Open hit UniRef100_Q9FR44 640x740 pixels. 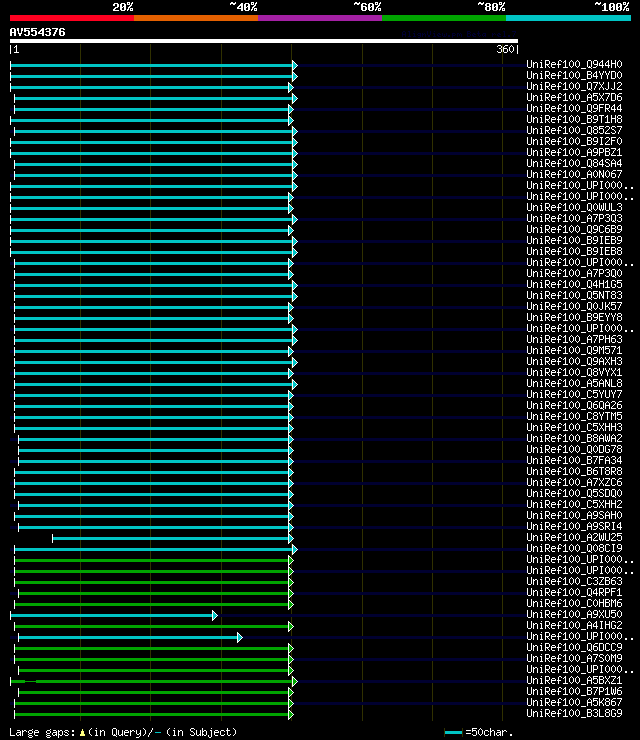(574, 108)
